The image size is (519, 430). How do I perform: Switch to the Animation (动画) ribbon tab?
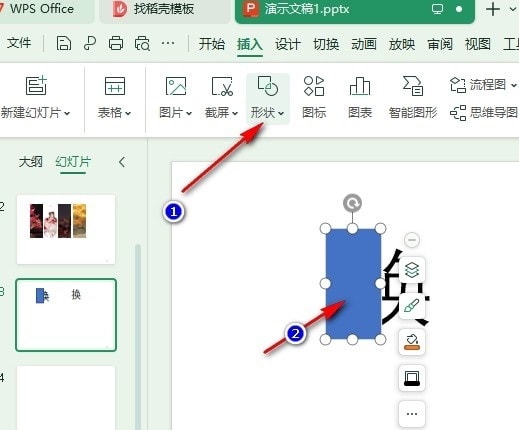click(364, 44)
